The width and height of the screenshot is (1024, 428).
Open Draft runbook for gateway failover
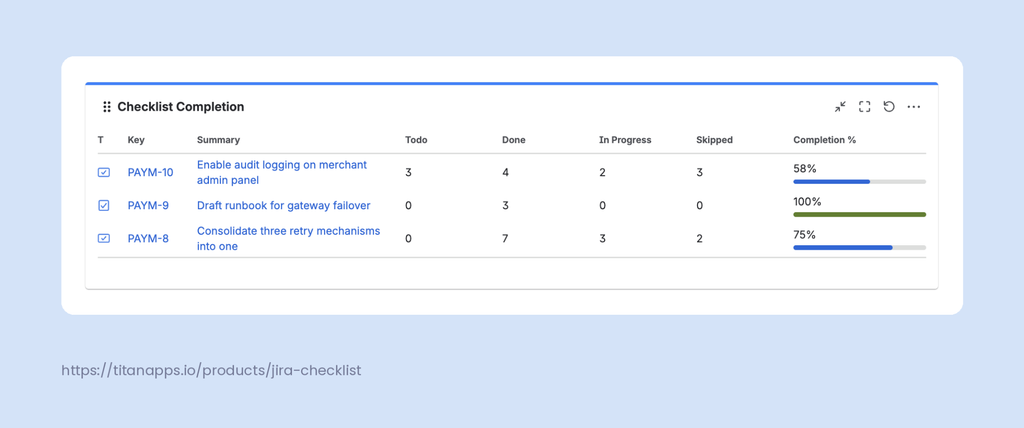click(283, 205)
